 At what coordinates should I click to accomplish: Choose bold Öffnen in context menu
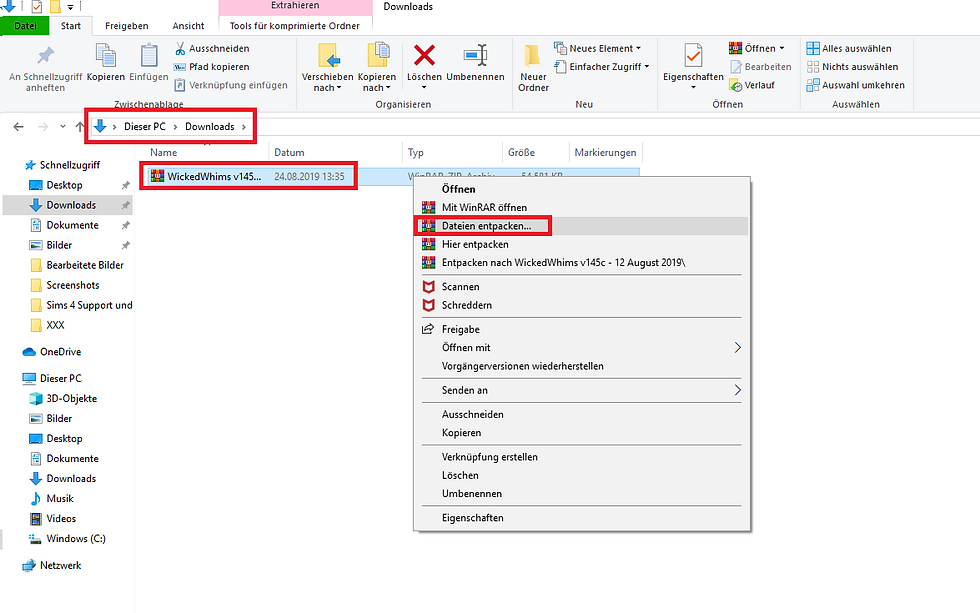pos(459,189)
